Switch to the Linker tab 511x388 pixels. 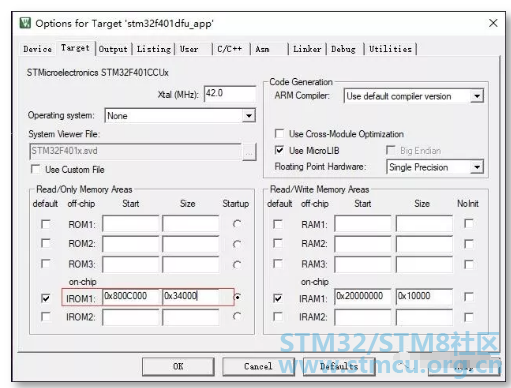(307, 49)
